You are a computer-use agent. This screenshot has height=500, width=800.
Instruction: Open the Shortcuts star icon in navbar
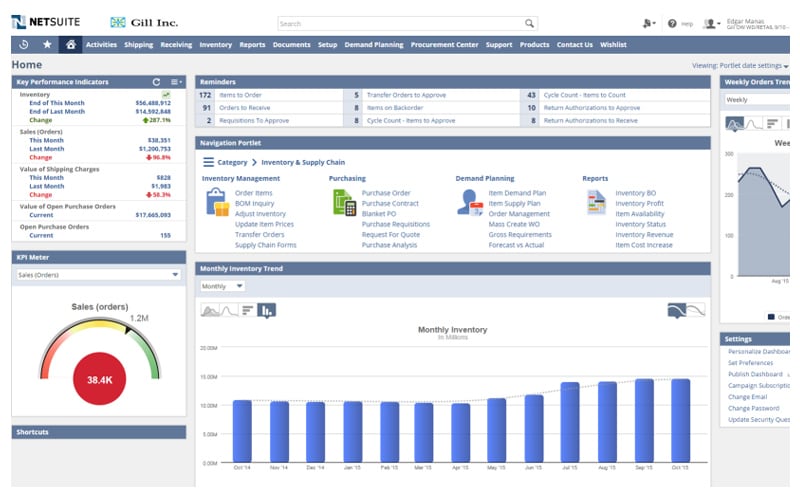coord(47,44)
